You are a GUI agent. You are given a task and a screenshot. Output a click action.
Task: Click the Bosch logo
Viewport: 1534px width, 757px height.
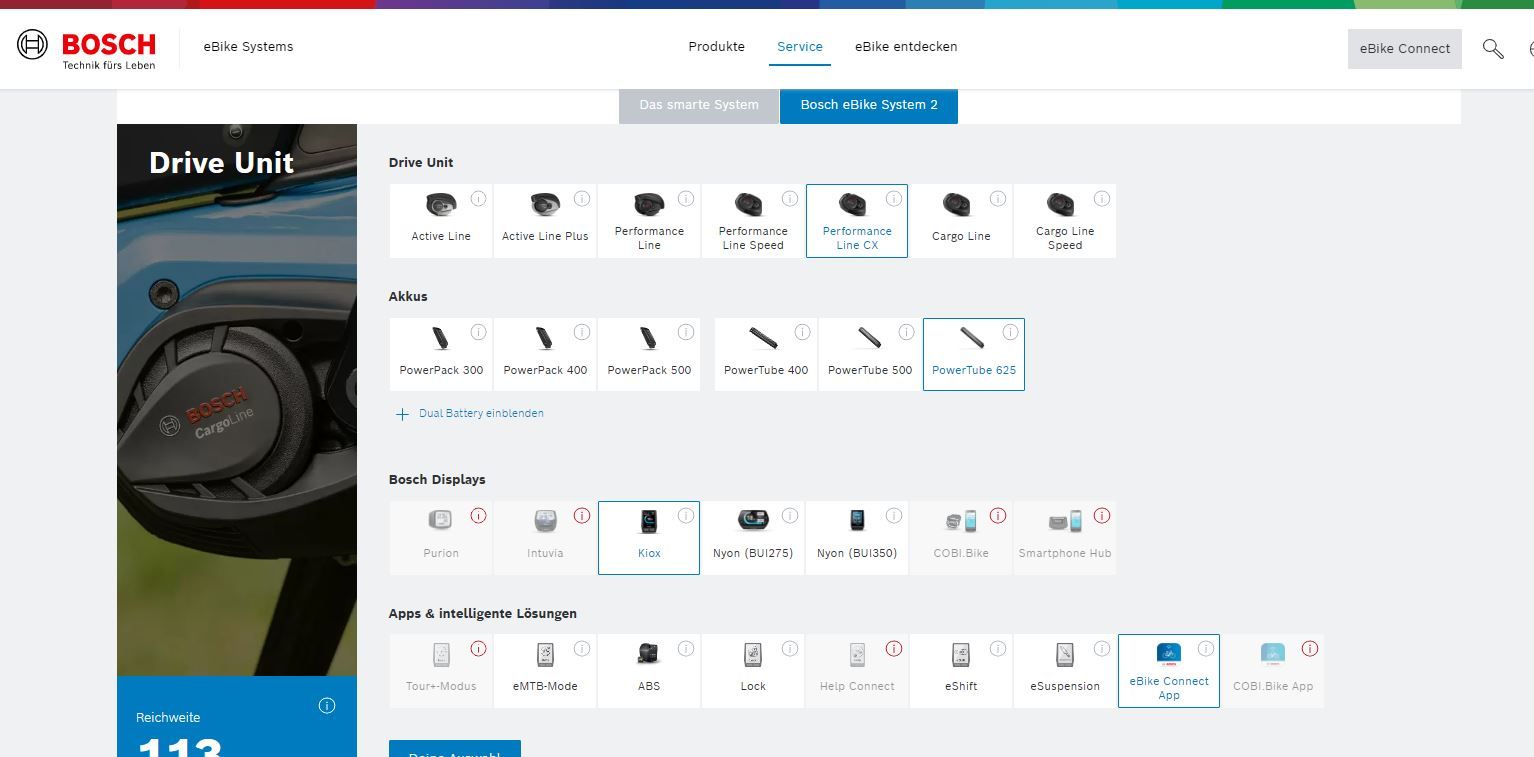click(87, 49)
